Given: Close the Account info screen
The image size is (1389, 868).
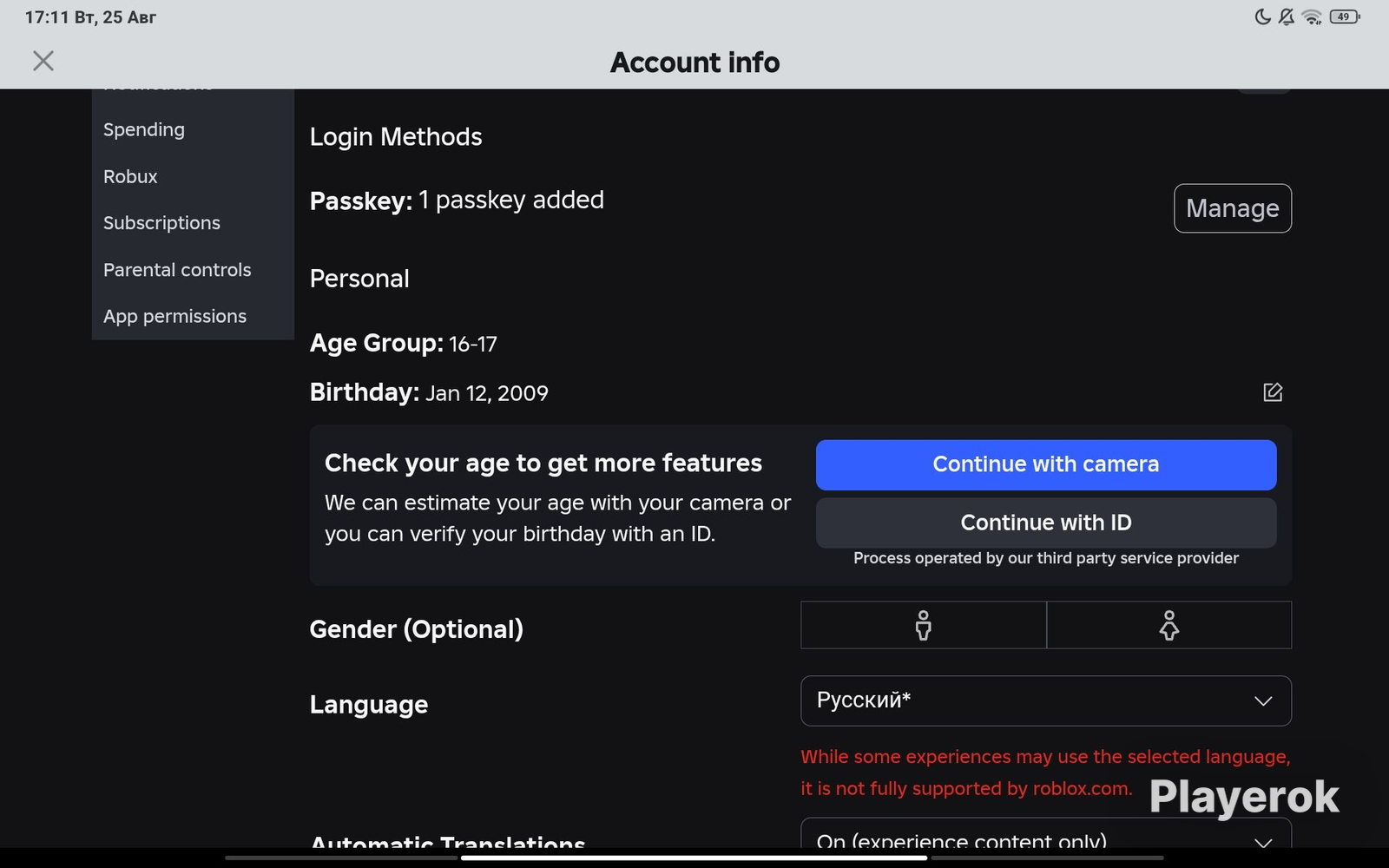Looking at the screenshot, I should coord(43,61).
